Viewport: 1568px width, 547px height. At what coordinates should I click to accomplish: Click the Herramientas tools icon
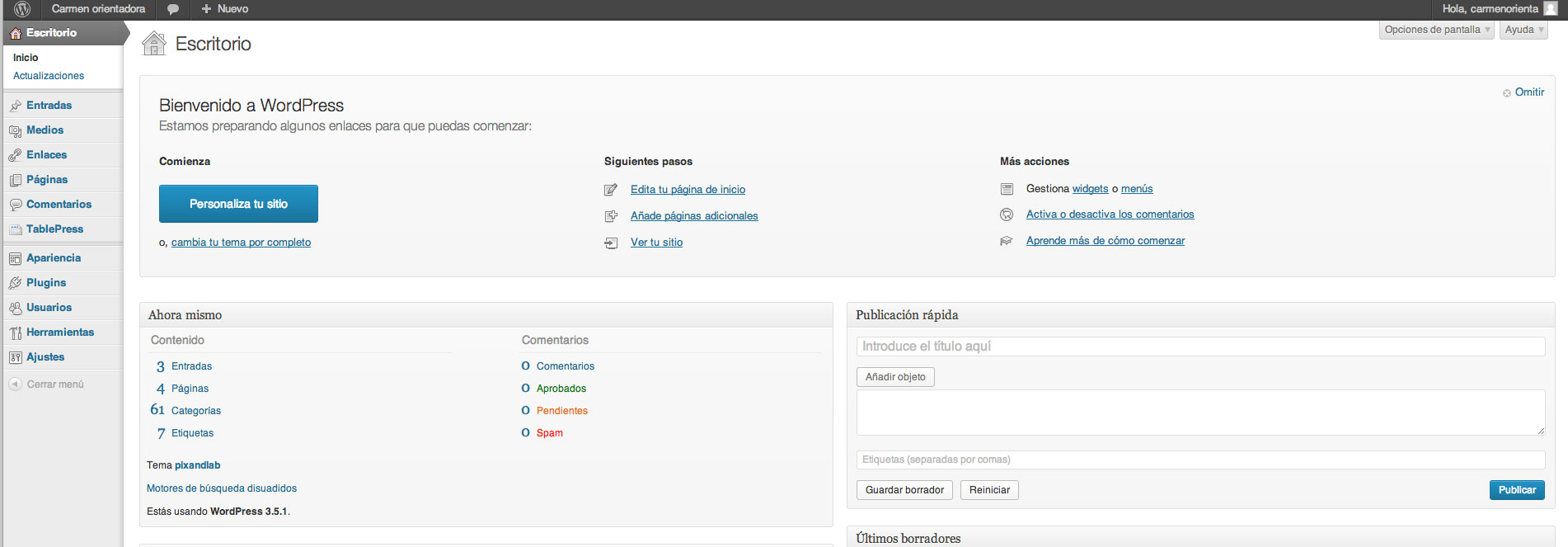pyautogui.click(x=16, y=332)
